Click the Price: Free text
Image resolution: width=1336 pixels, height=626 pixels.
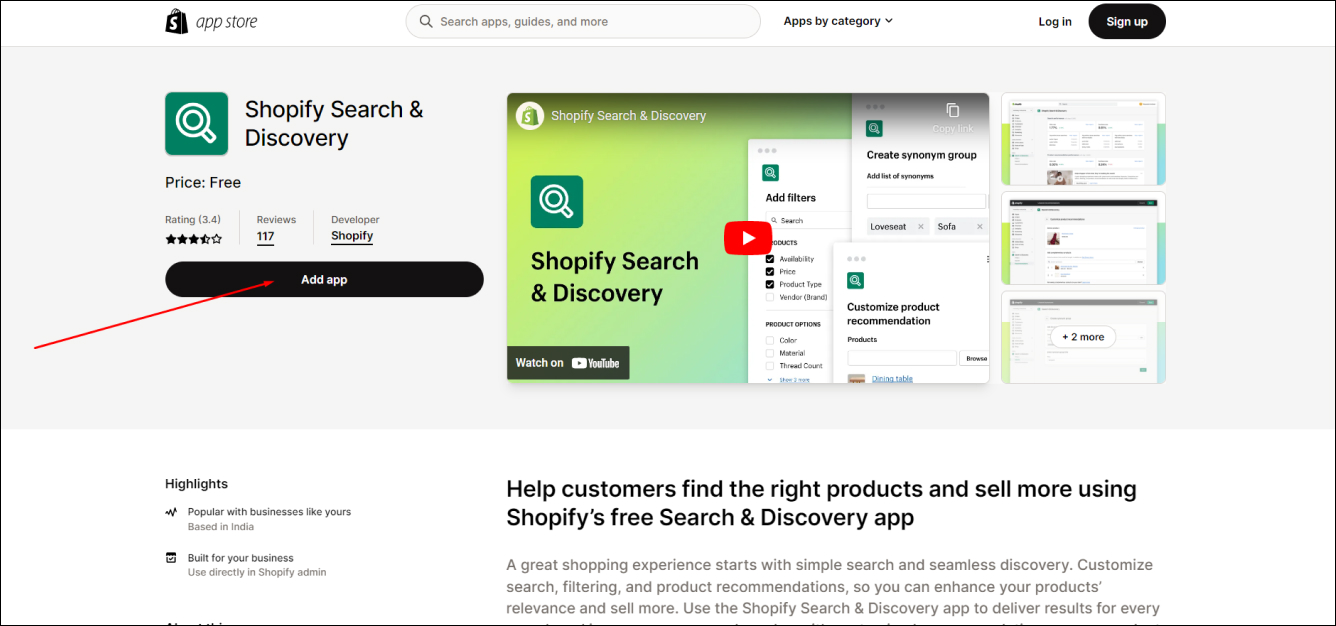point(203,182)
